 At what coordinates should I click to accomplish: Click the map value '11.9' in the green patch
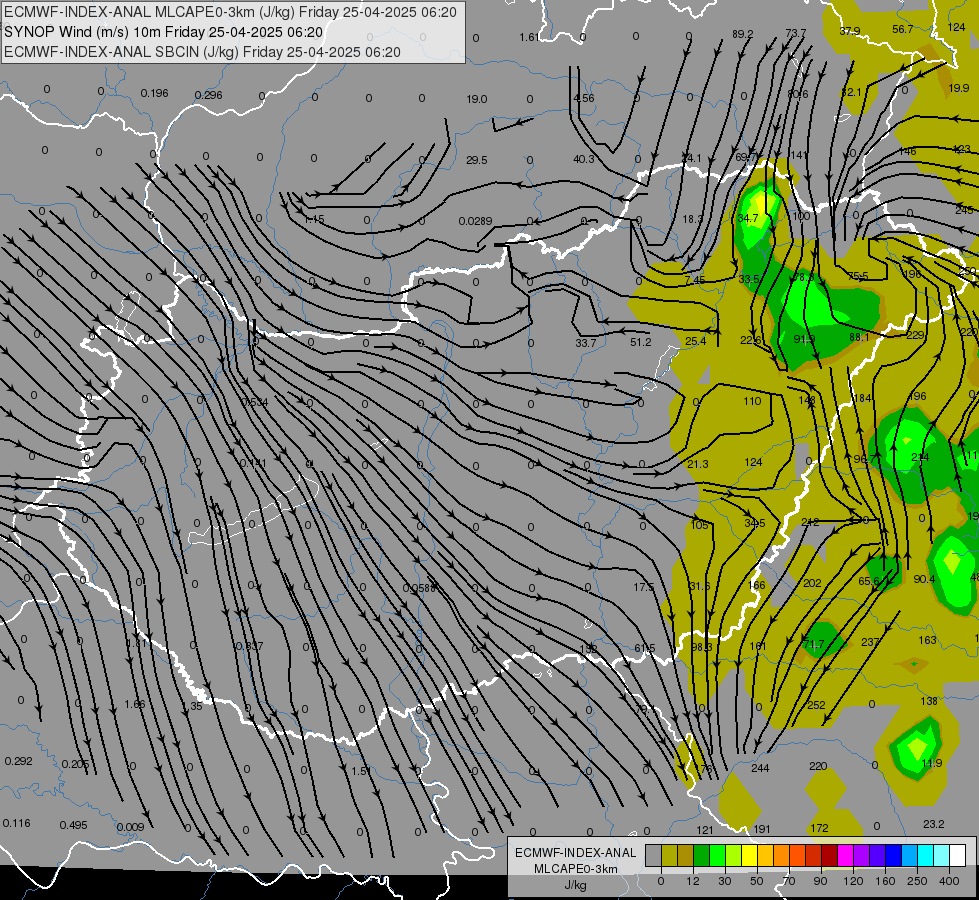(x=932, y=763)
